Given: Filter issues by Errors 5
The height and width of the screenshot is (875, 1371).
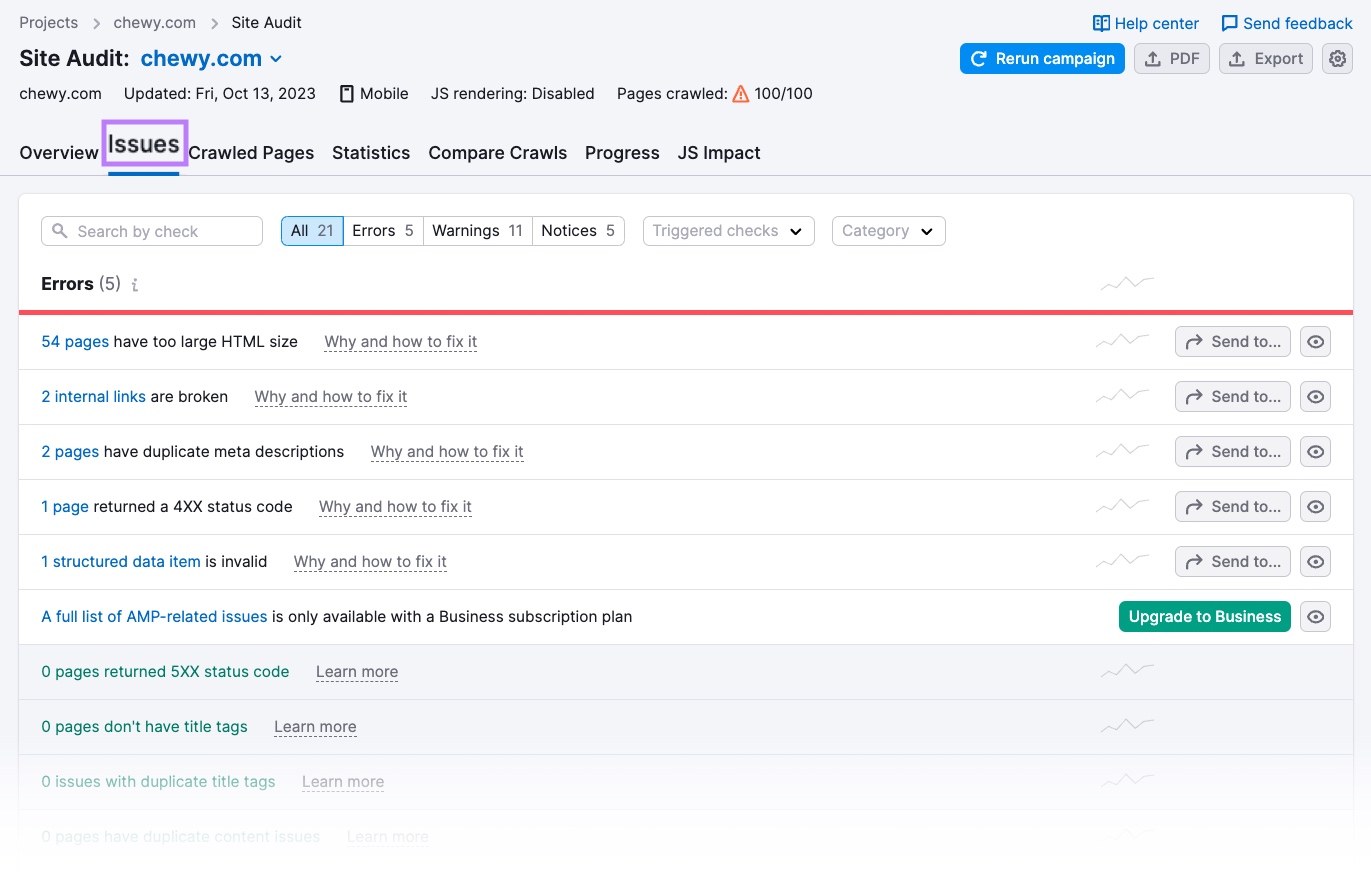Looking at the screenshot, I should [383, 231].
